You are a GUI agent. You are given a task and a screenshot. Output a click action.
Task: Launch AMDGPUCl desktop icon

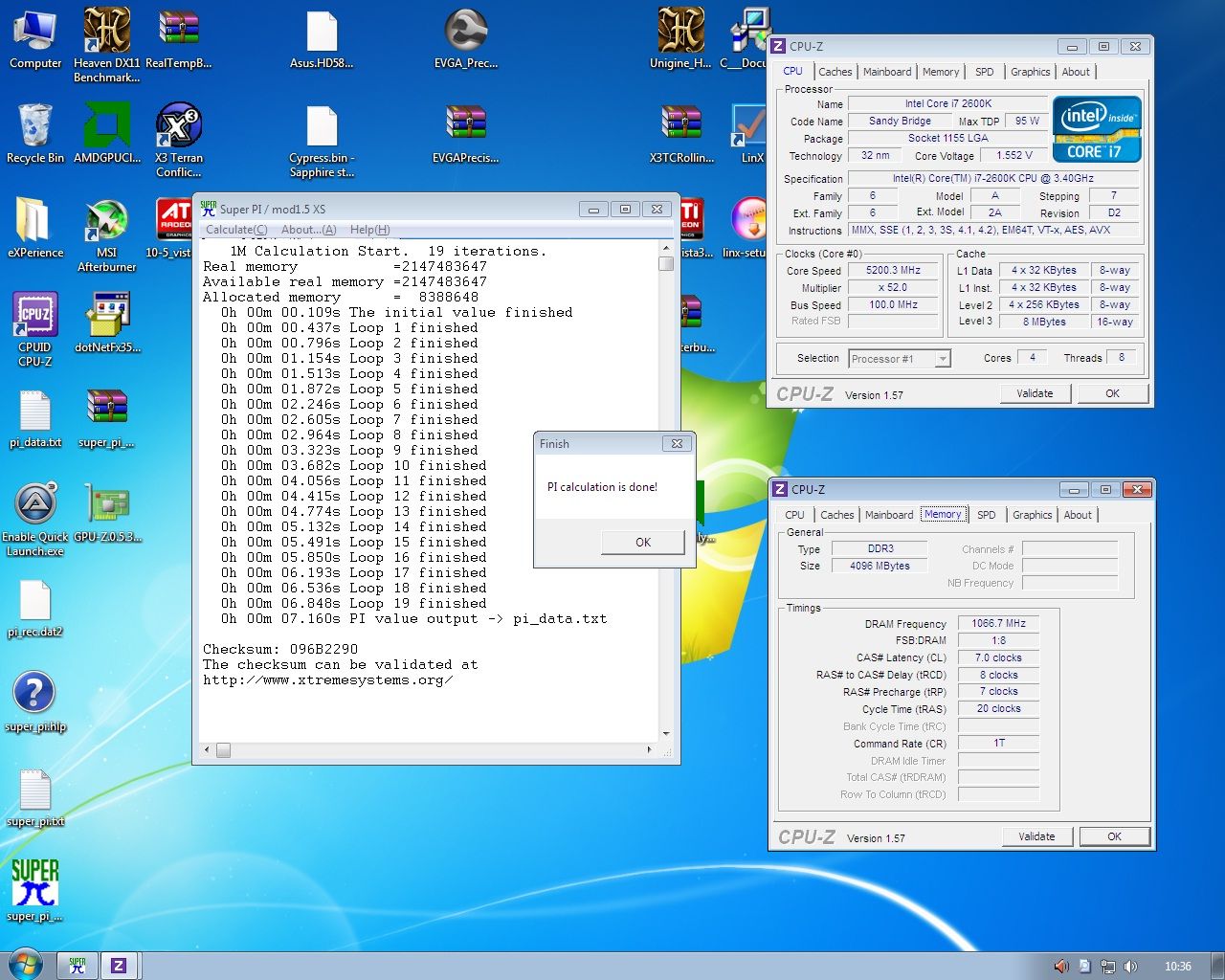pos(107,134)
